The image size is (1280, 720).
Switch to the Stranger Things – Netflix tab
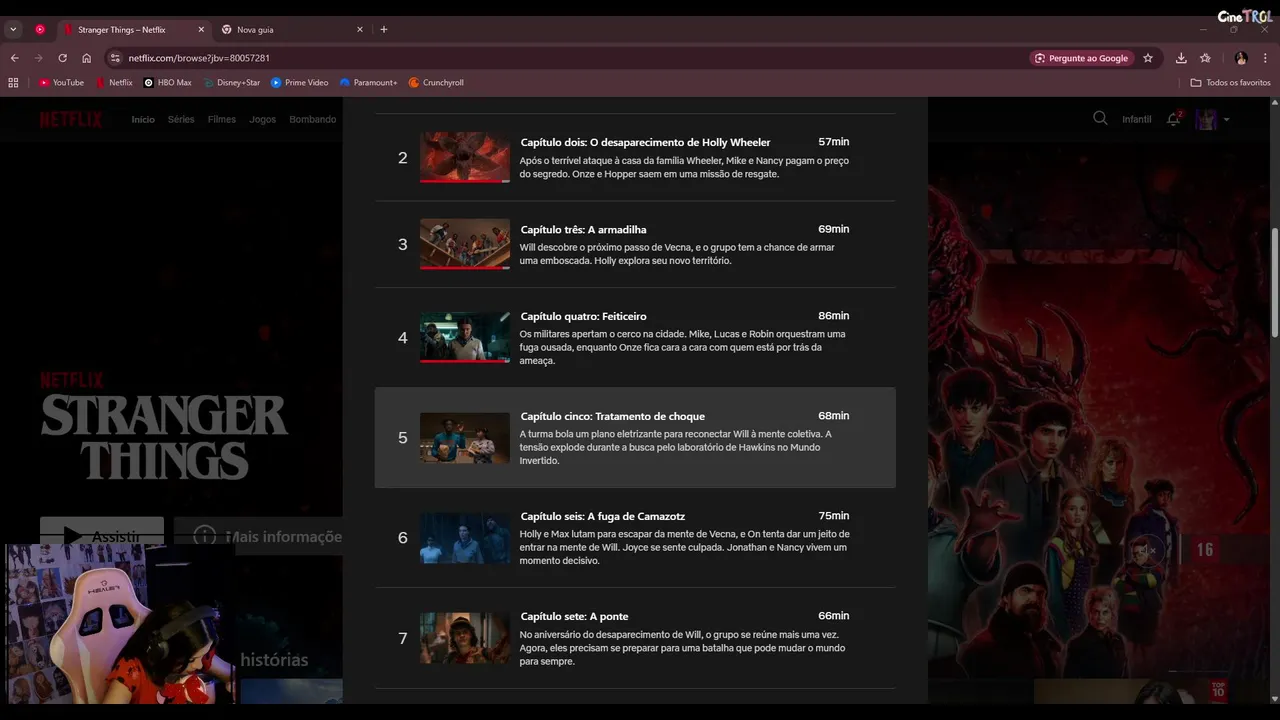tap(133, 30)
